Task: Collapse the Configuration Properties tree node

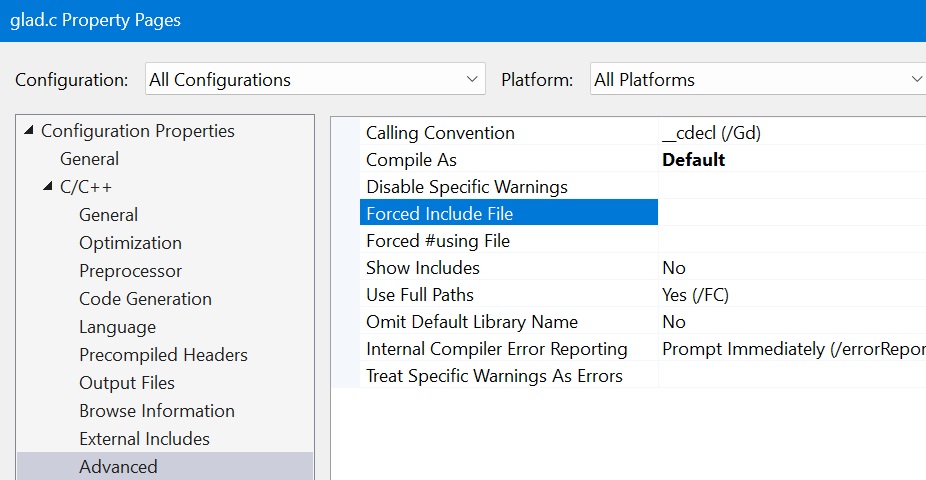Action: click(28, 131)
